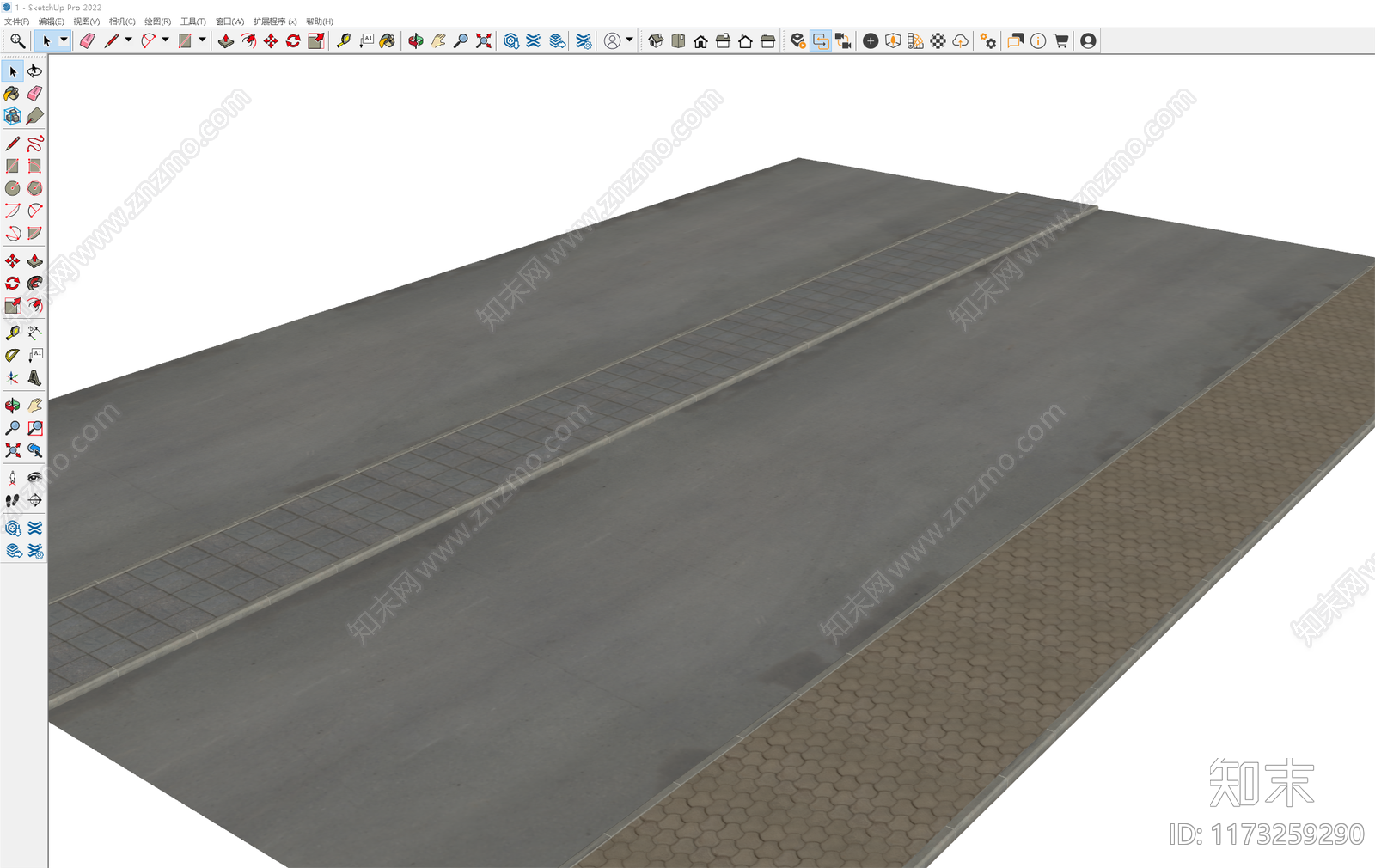Select the Freehand tool in left toolbar
The image size is (1375, 868).
[35, 144]
